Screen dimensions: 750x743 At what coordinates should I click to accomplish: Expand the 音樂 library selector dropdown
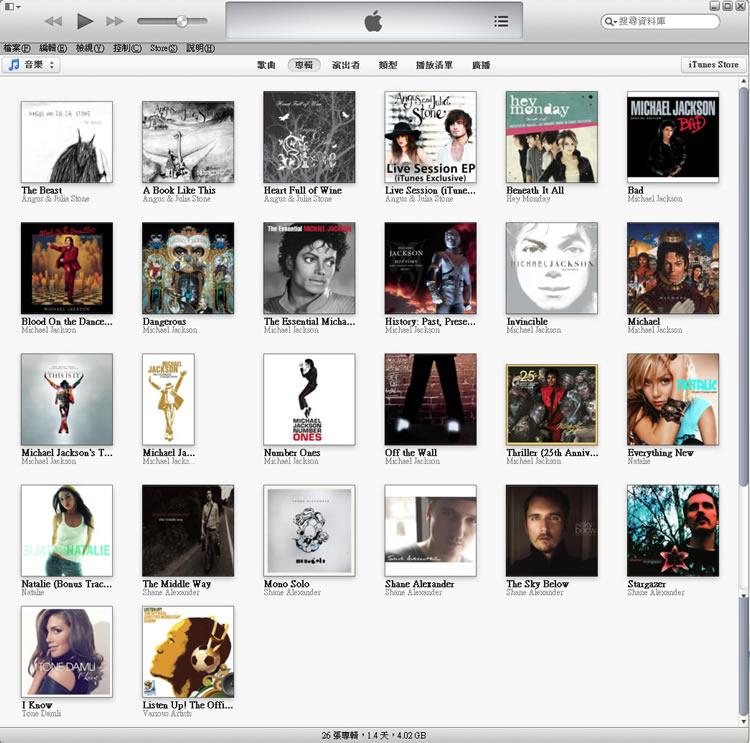coord(31,65)
